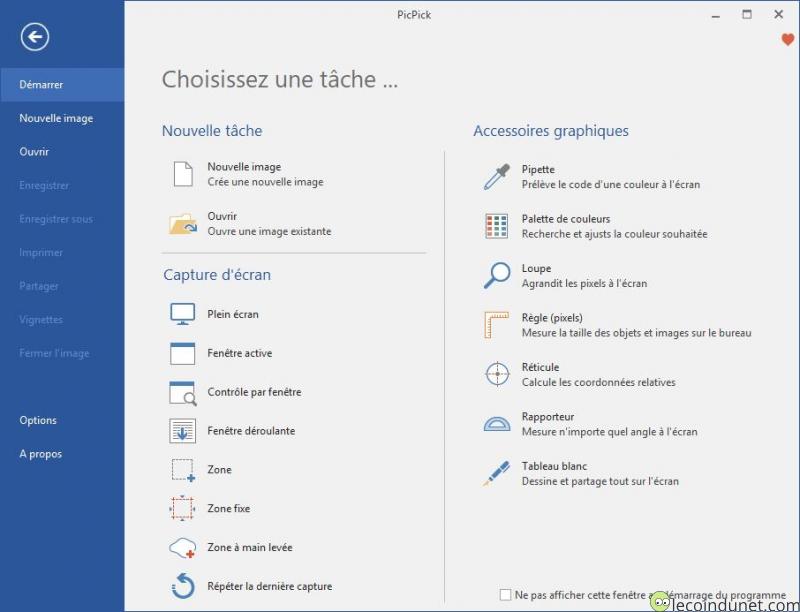Select Démarrer in the sidebar
This screenshot has height=612, width=800.
62,85
